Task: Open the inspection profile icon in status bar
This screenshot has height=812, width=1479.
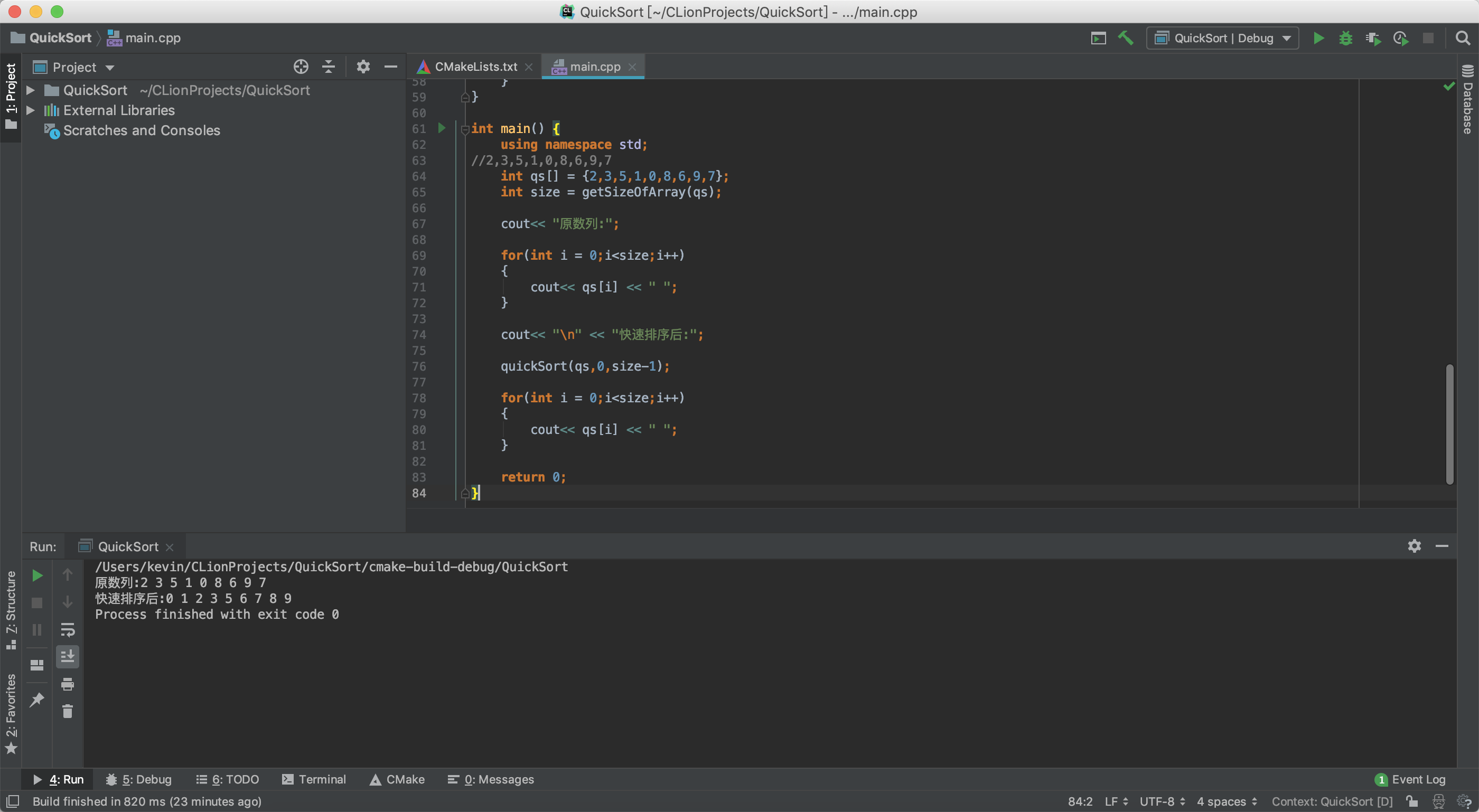Action: [x=1438, y=801]
